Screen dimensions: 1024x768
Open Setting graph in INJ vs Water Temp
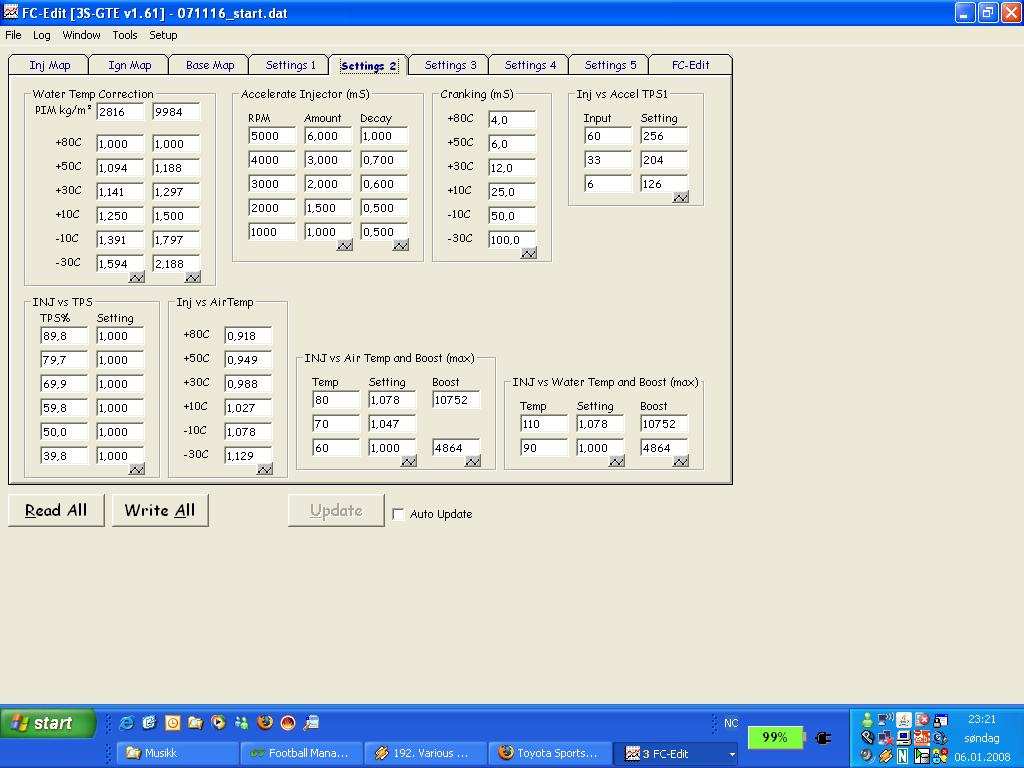click(x=617, y=461)
